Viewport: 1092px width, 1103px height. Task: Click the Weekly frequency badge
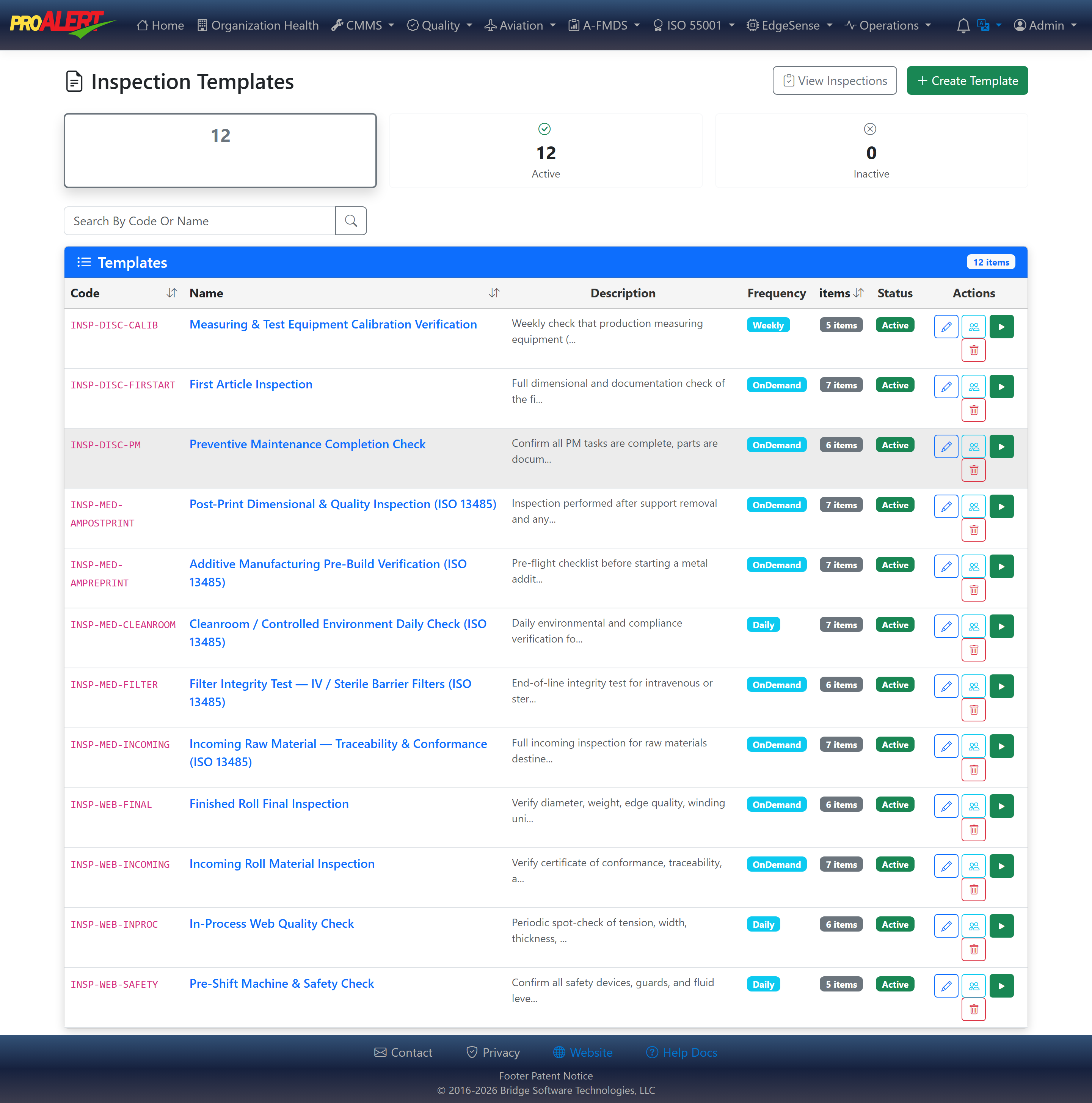[x=768, y=325]
